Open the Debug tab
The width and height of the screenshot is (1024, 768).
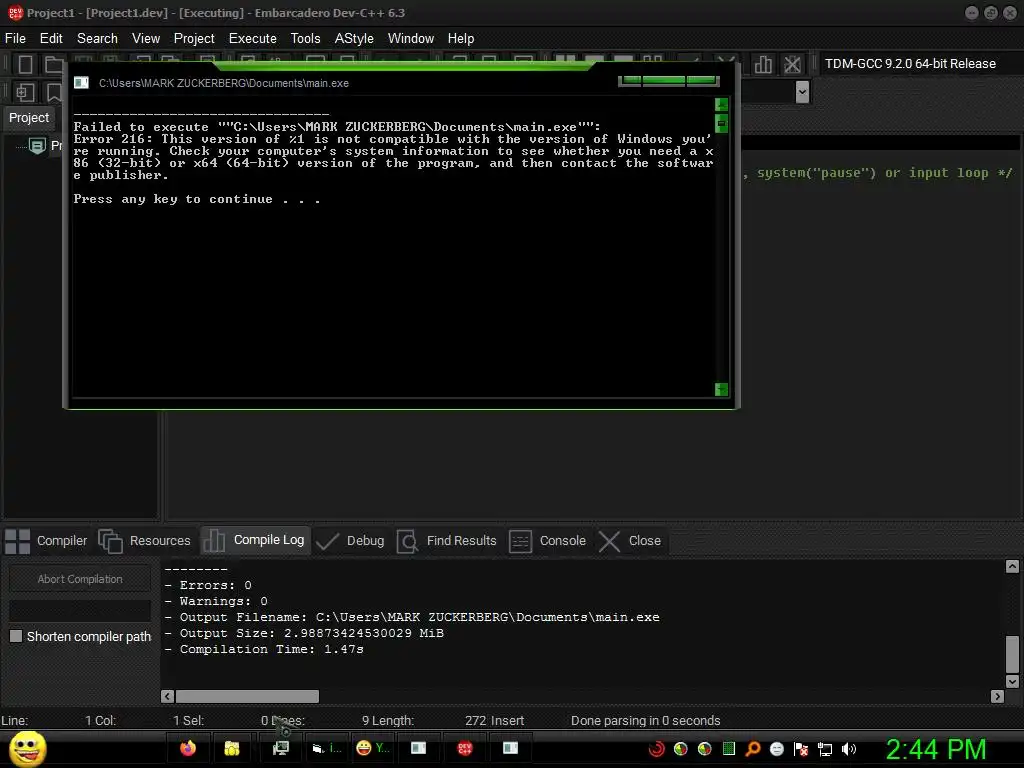pos(350,541)
